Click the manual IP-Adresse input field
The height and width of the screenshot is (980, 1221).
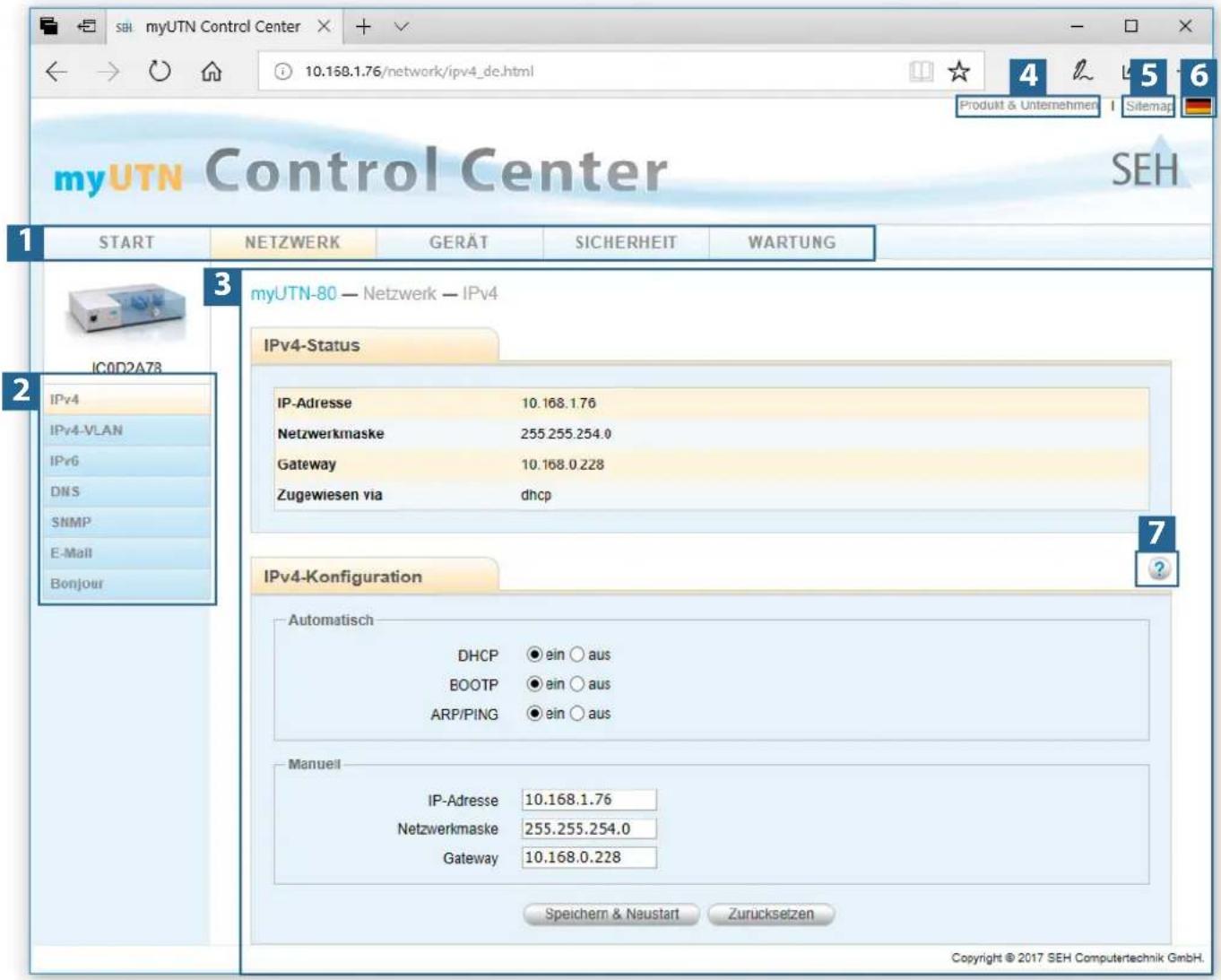[x=589, y=799]
